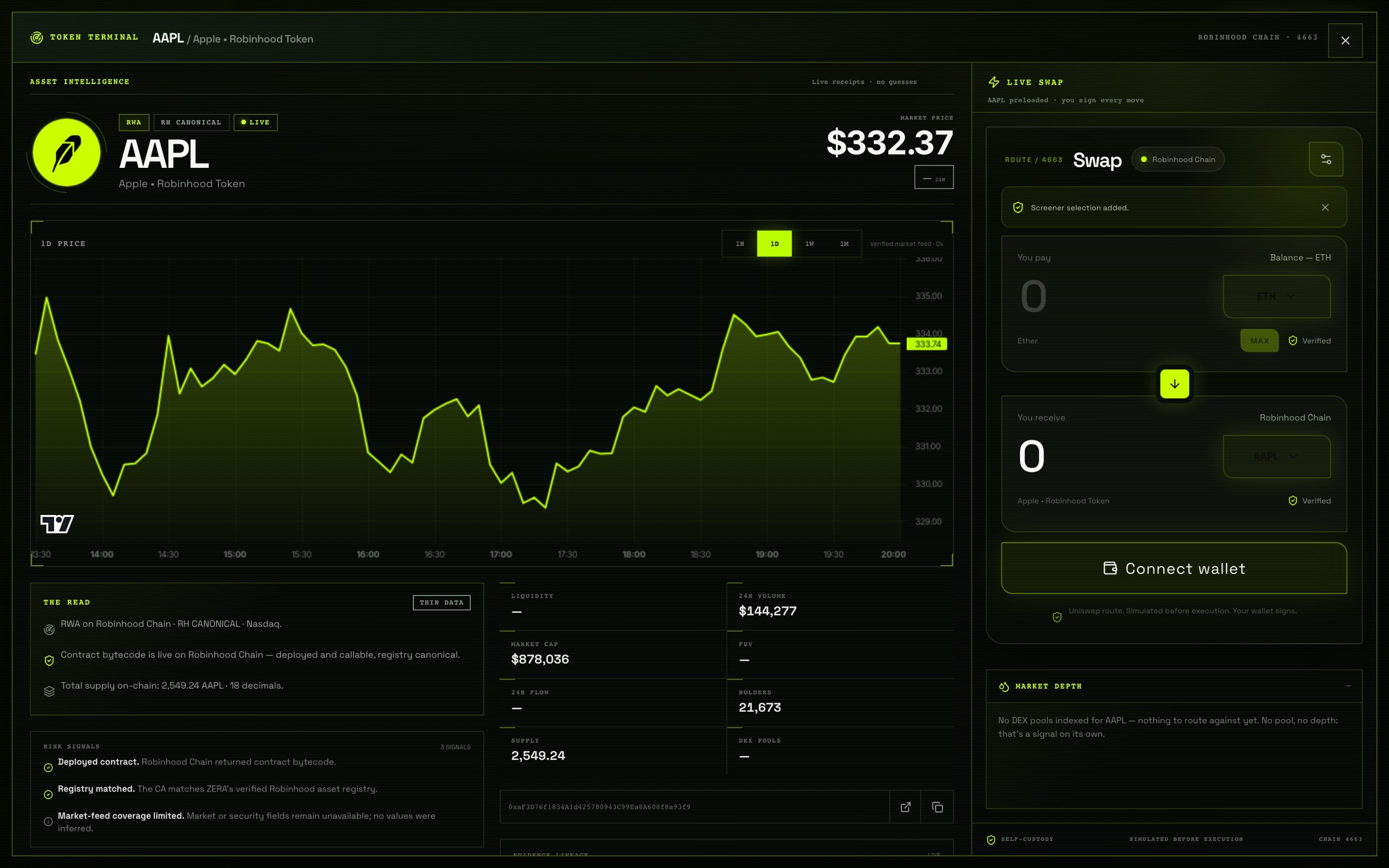Click Verified shield under You receive
The image size is (1389, 868).
[x=1293, y=501]
